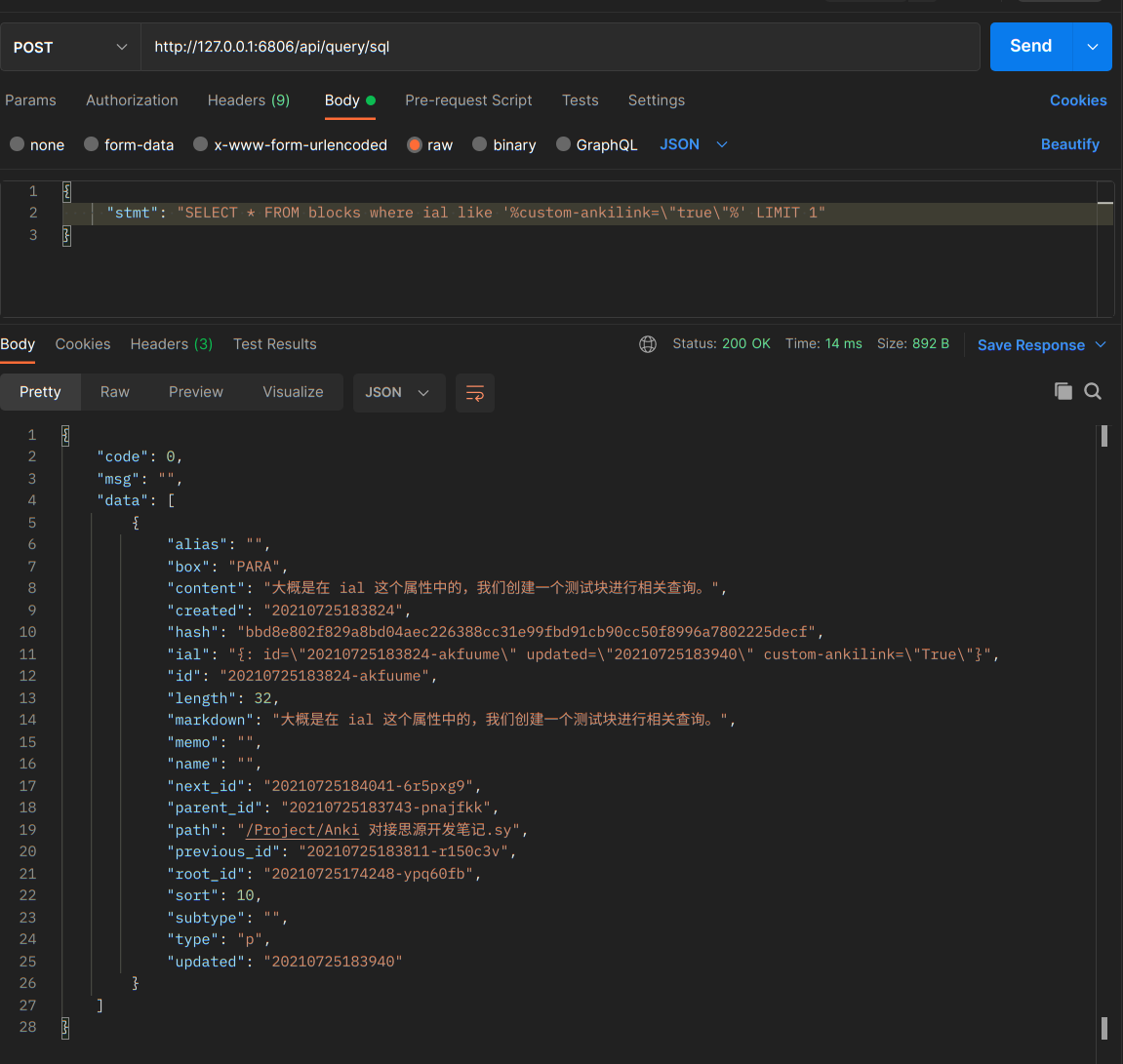Select the none body type radio
Viewport: 1123px width, 1064px height.
click(x=18, y=144)
